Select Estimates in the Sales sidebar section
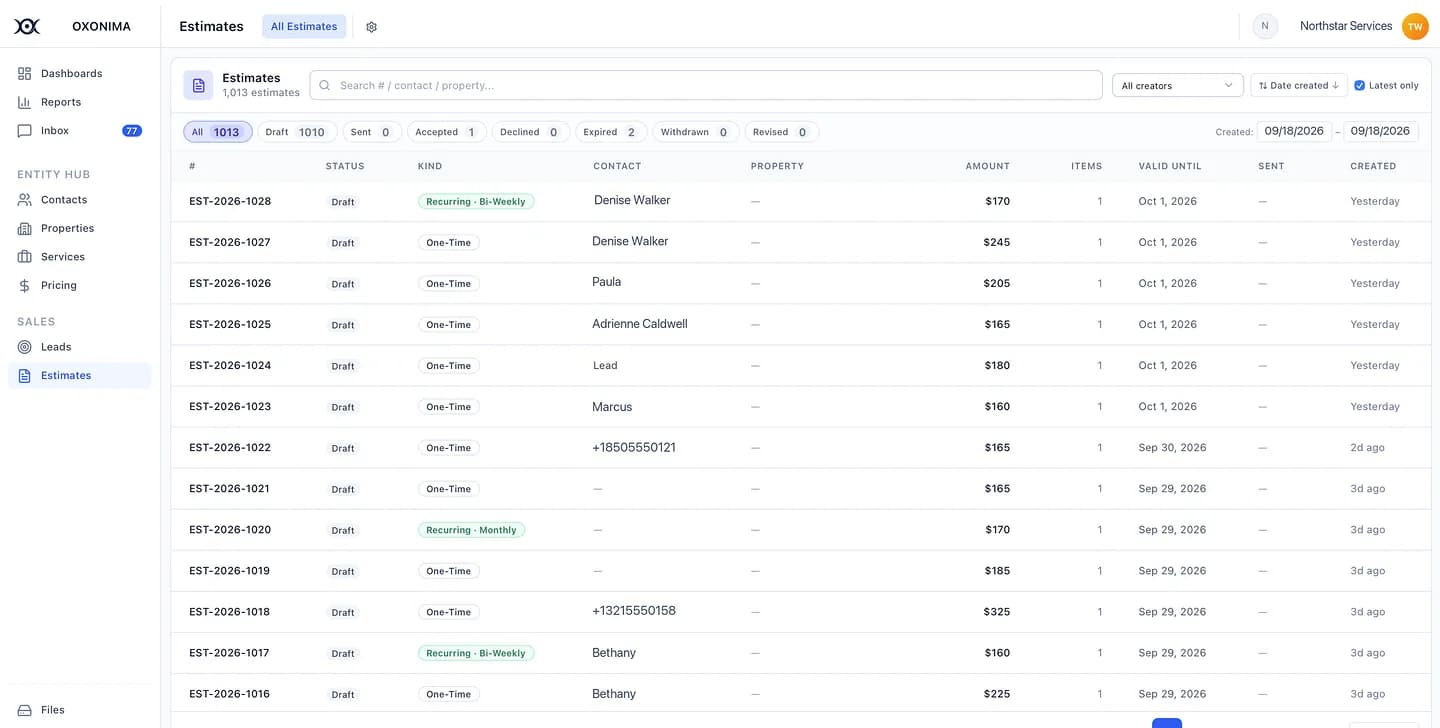Viewport: 1440px width, 728px height. pyautogui.click(x=80, y=375)
